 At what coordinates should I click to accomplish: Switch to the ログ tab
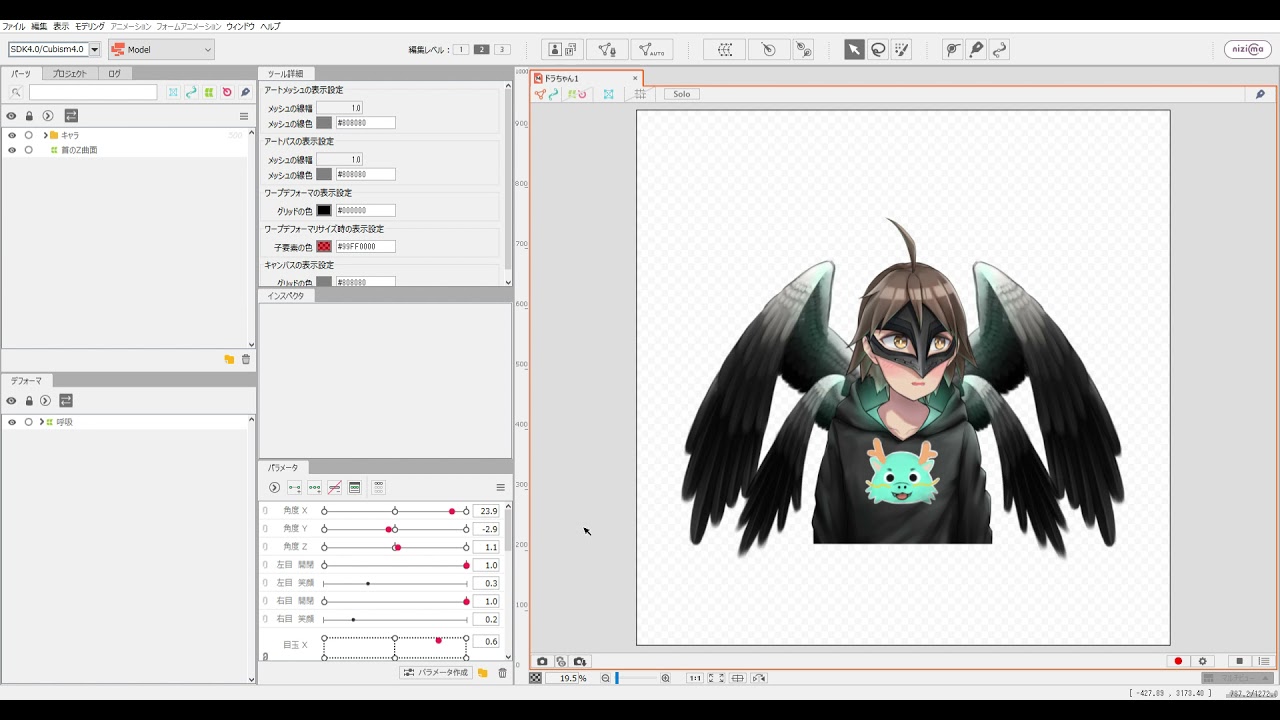click(x=115, y=73)
